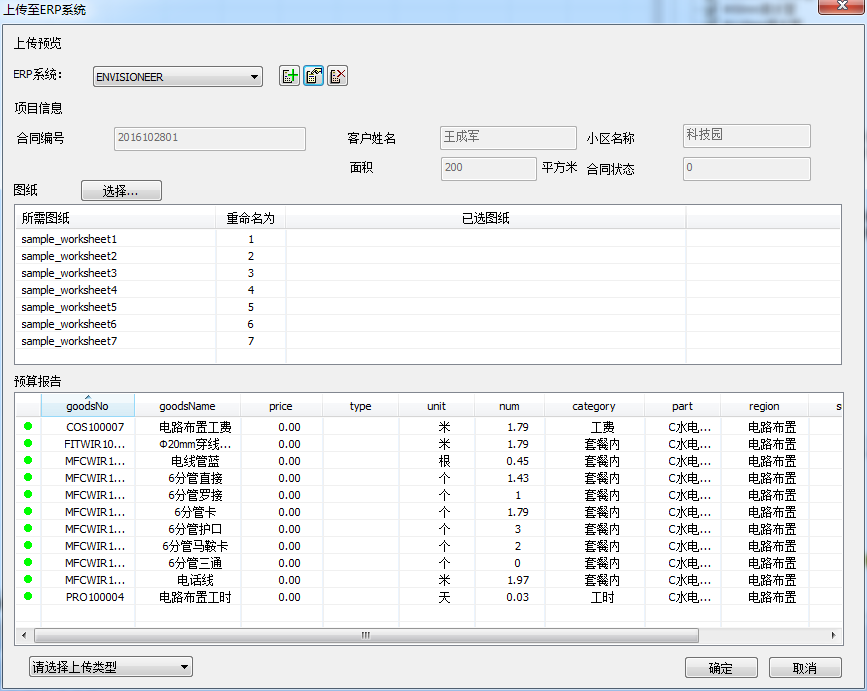Click the green dot of the 6分管卡 row
The width and height of the screenshot is (867, 691).
[28, 511]
